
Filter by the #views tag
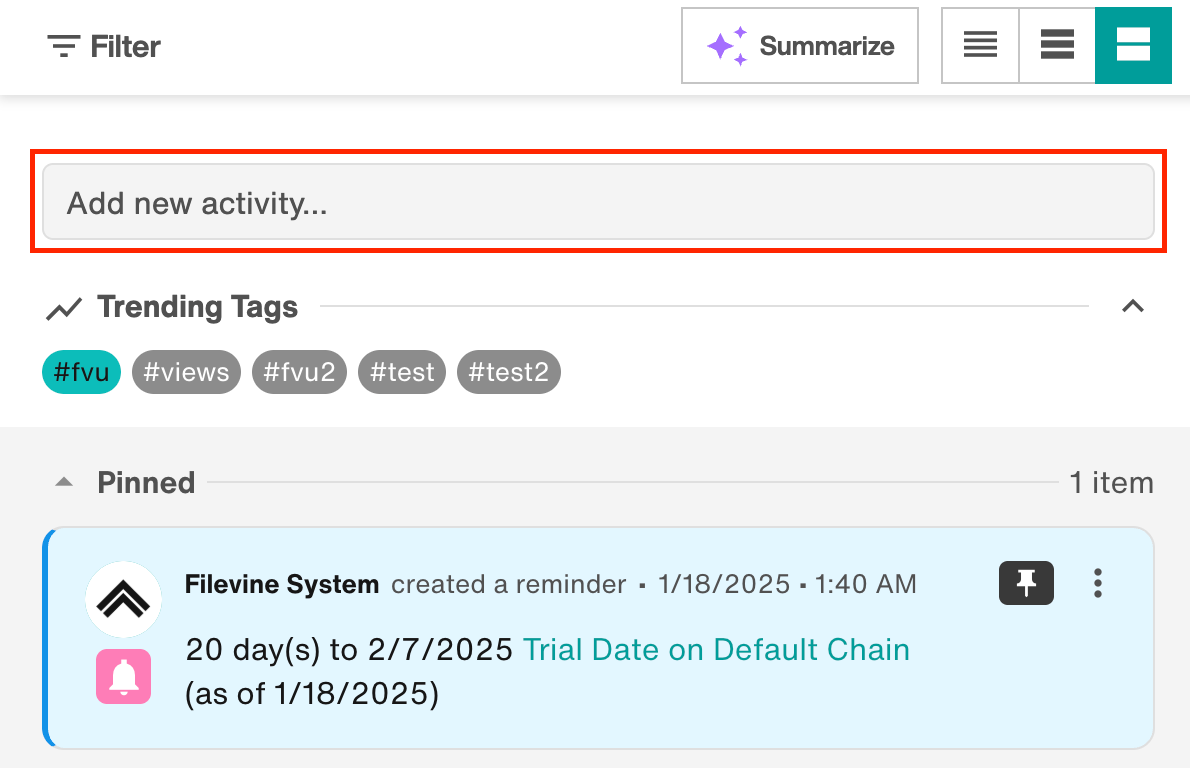click(x=186, y=372)
